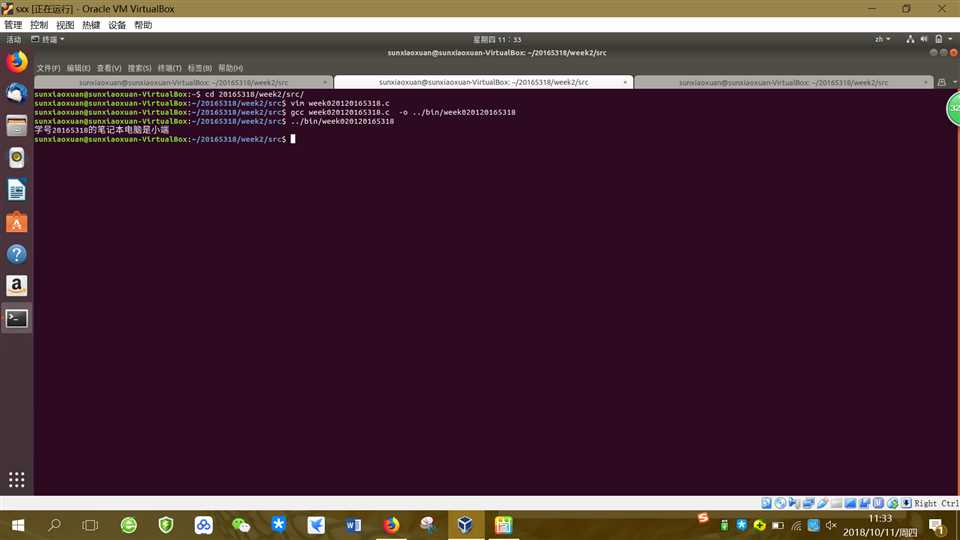The width and height of the screenshot is (960, 540).
Task: Toggle the muted volume tray icon
Action: click(x=831, y=525)
